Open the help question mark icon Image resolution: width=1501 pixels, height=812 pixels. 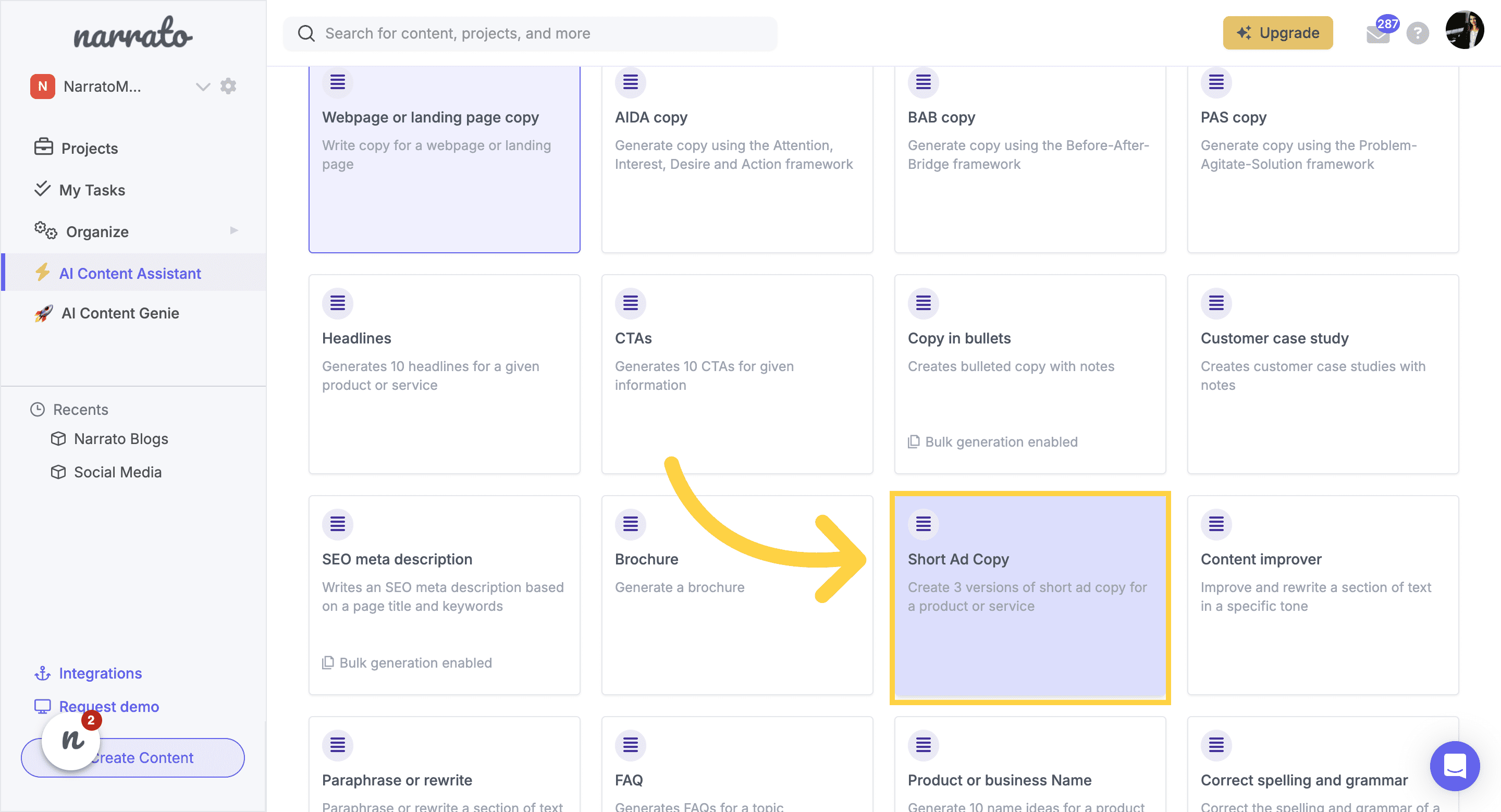tap(1417, 33)
